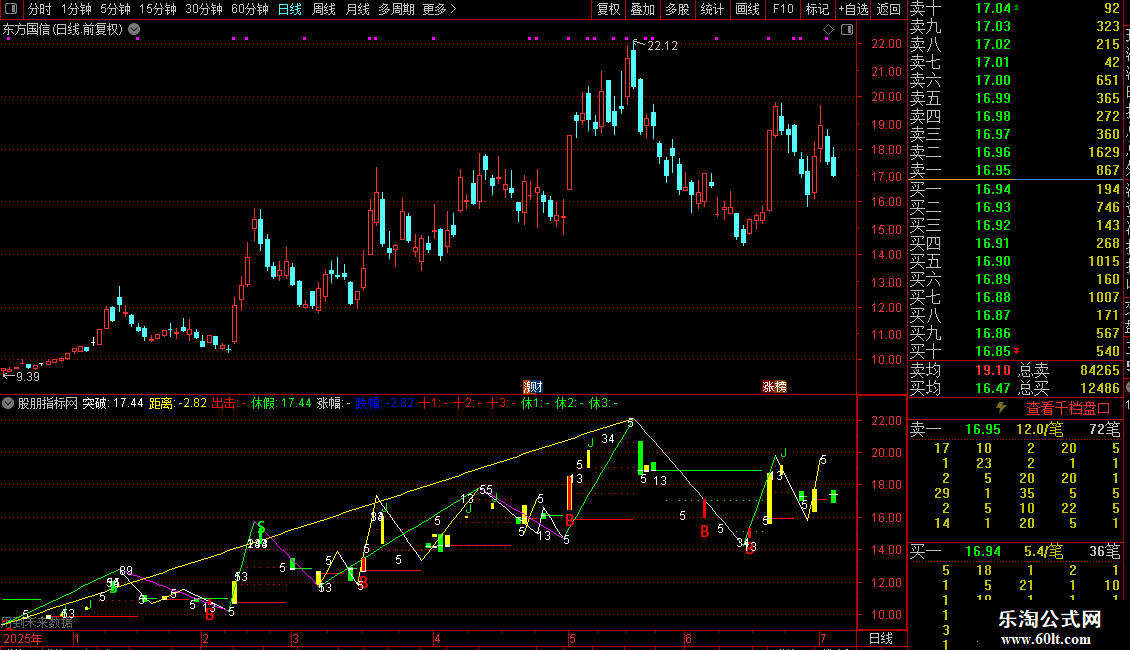
Task: Toggle the sidebar panel icon at top-left
Action: [11, 9]
